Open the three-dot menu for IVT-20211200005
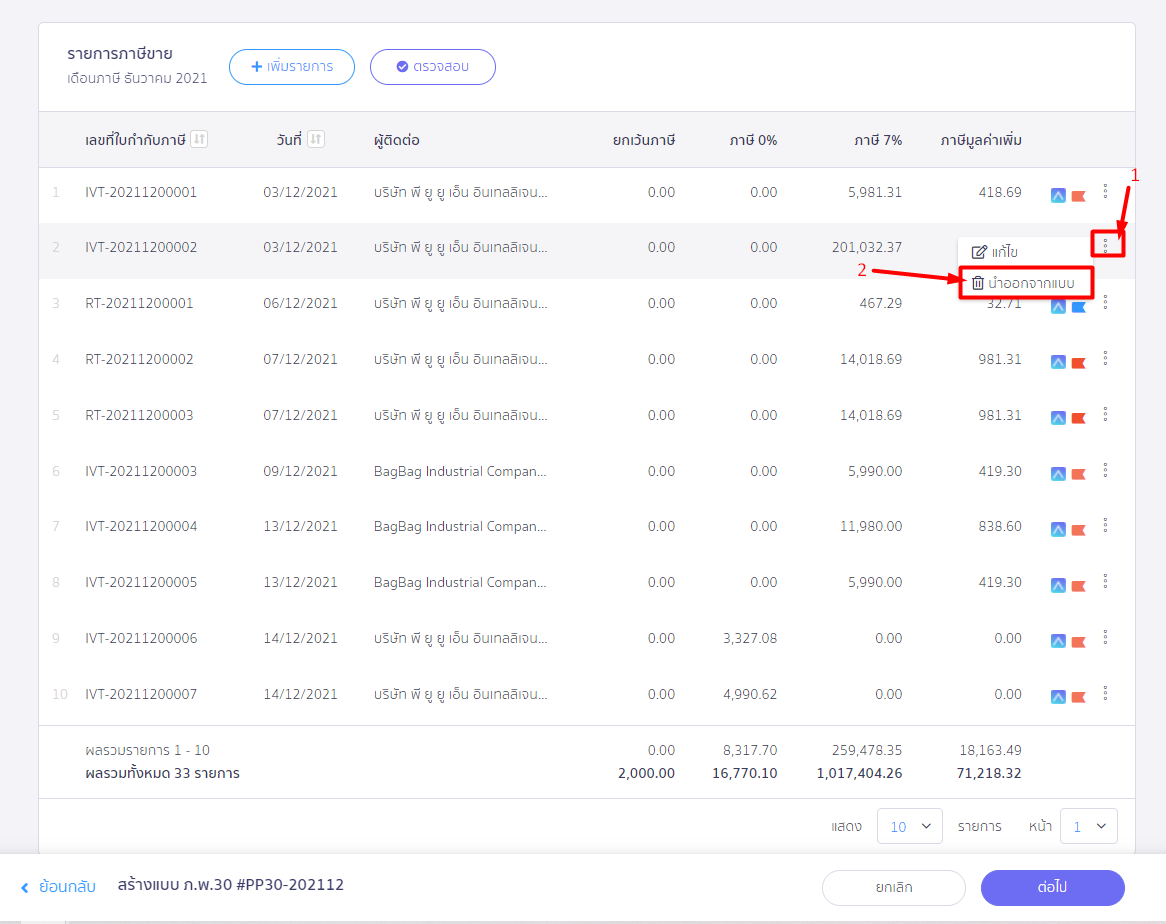Viewport: 1166px width, 924px height. [1105, 581]
